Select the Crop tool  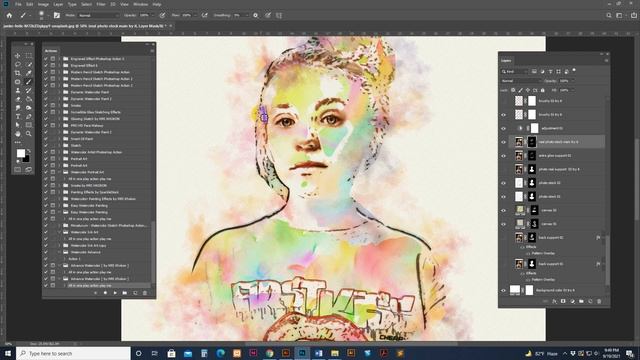pos(18,73)
